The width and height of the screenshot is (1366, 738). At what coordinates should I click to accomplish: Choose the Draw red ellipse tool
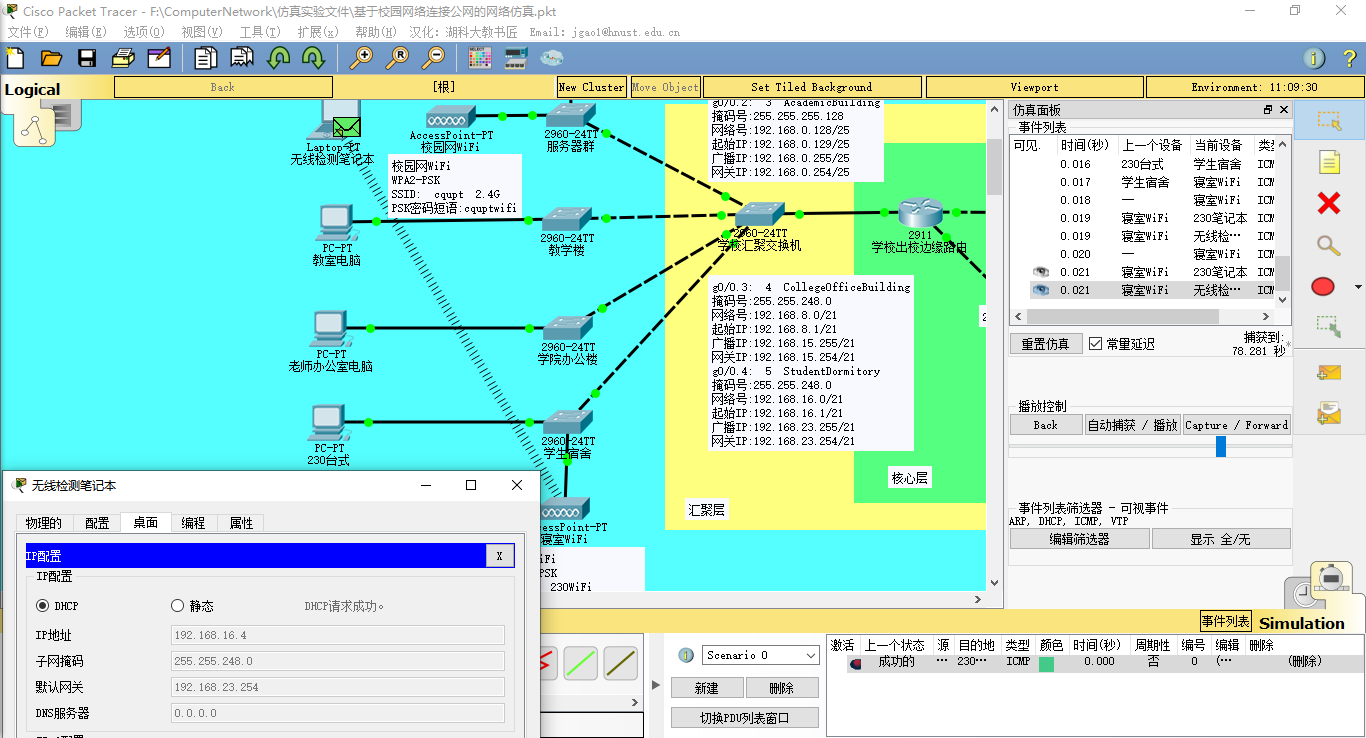[1323, 287]
